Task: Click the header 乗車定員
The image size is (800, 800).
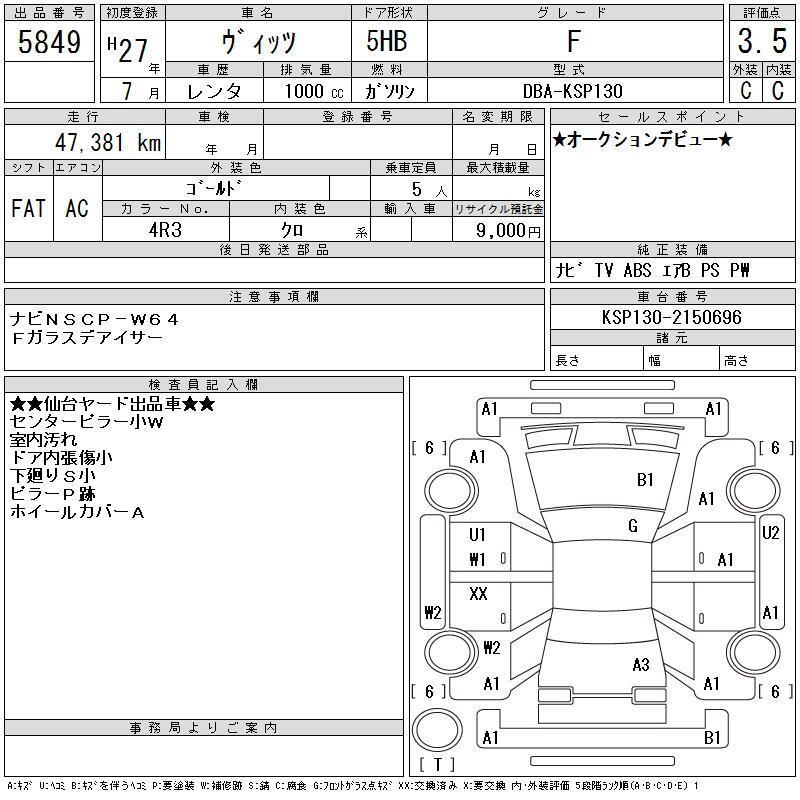Action: coord(411,167)
